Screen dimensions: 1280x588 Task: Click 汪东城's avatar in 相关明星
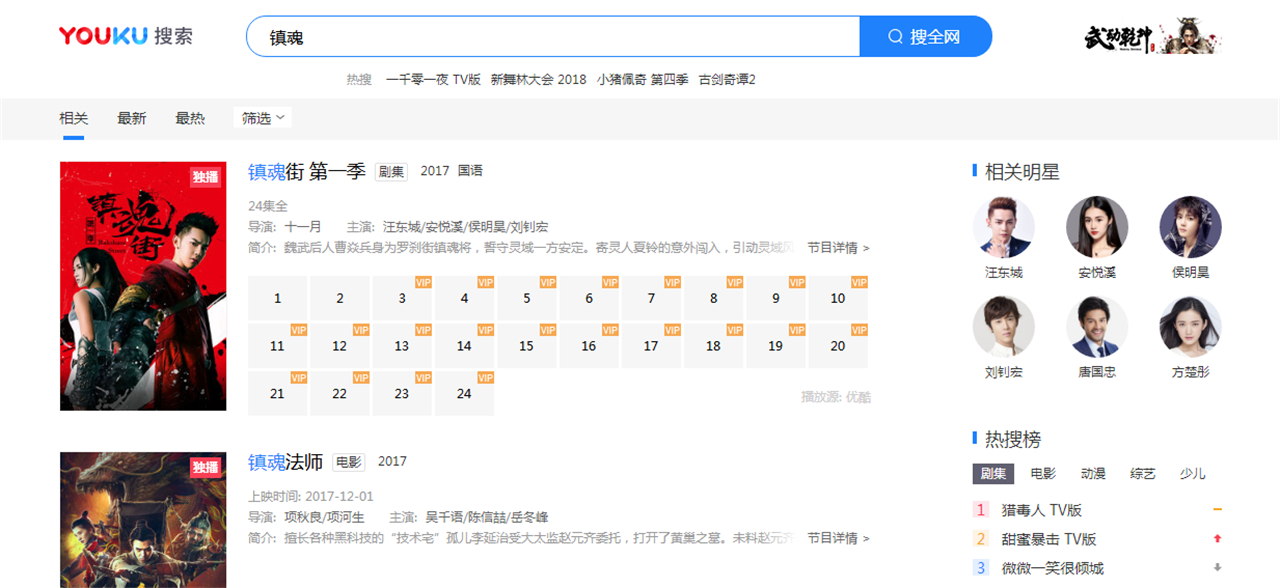click(x=1004, y=227)
